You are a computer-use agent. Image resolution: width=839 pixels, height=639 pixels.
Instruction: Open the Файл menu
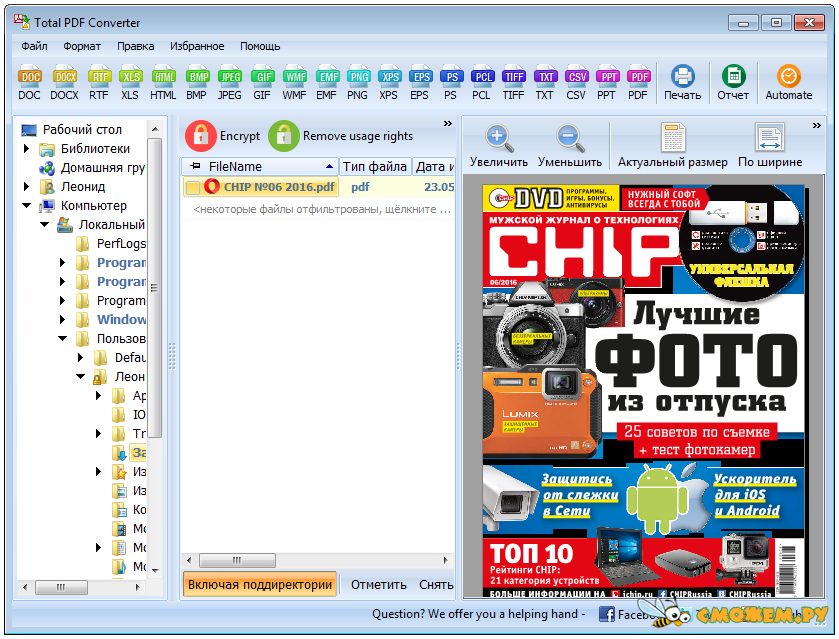[x=34, y=46]
